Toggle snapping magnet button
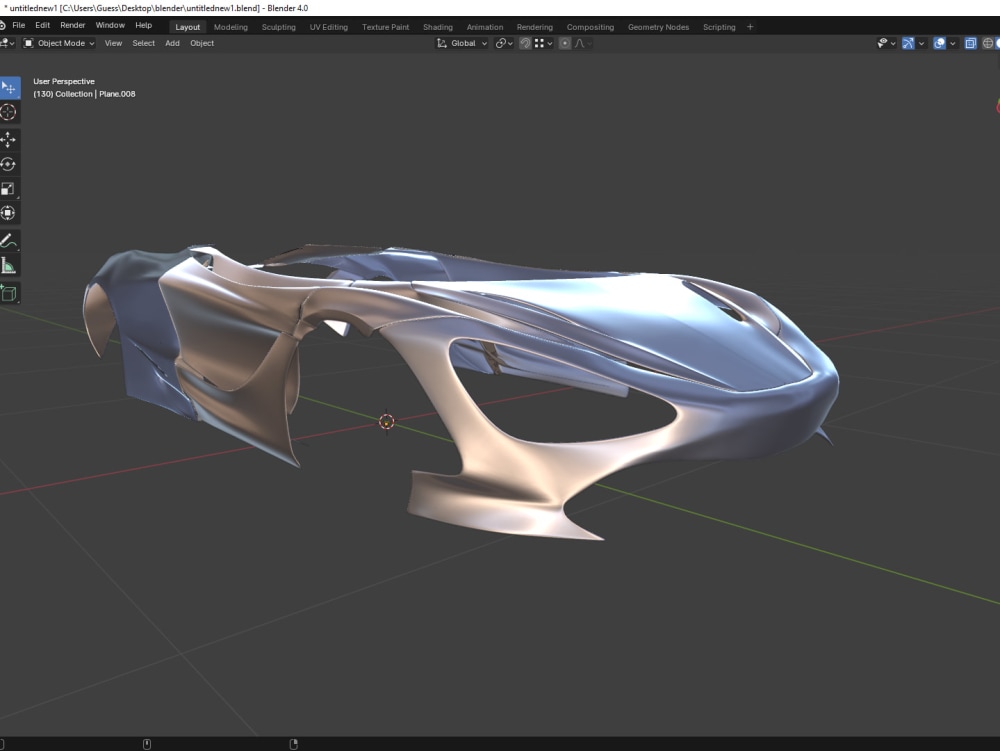 [x=525, y=43]
